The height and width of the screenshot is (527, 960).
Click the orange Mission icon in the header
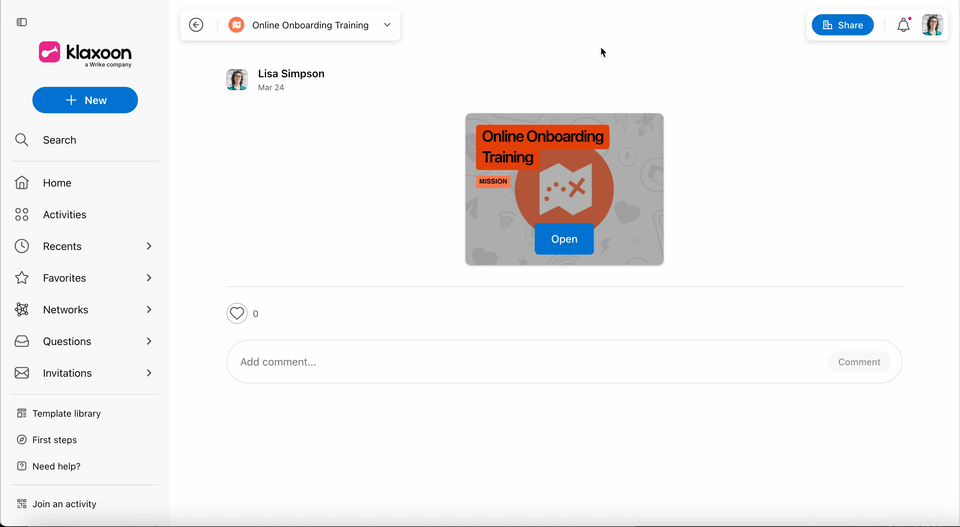click(236, 25)
